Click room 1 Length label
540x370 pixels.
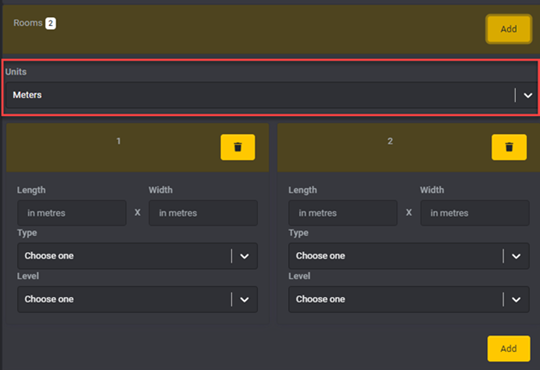[x=31, y=190]
